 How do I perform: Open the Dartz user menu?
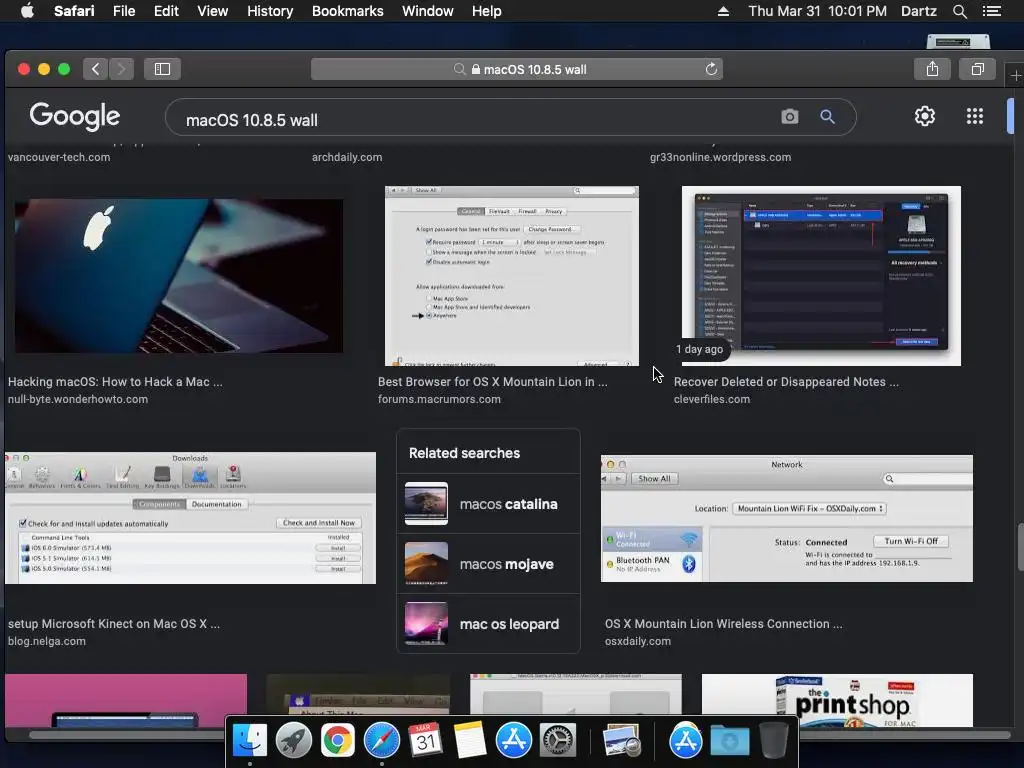[x=918, y=11]
